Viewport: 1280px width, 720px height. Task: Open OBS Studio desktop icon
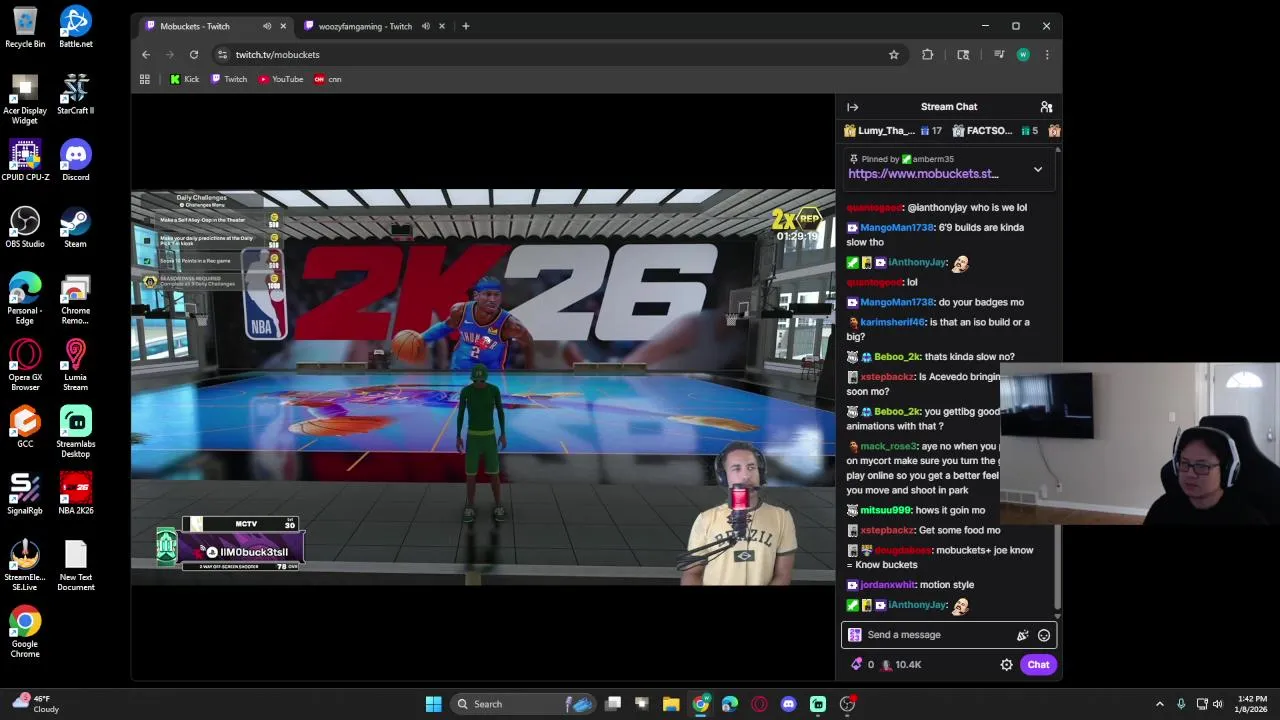(x=25, y=228)
